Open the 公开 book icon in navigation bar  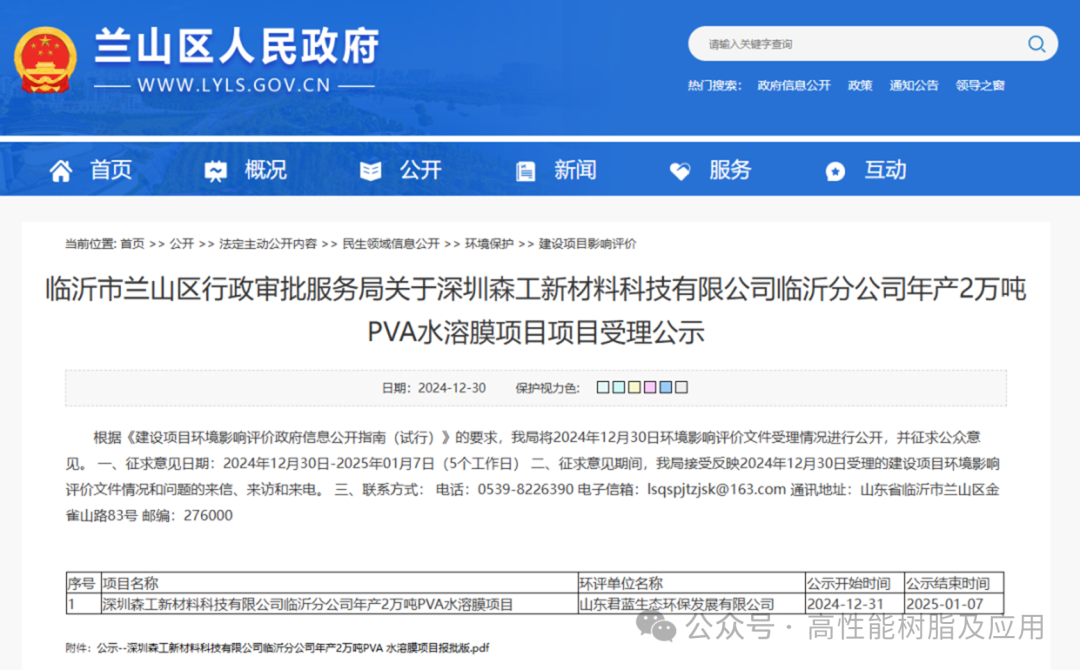tap(371, 171)
